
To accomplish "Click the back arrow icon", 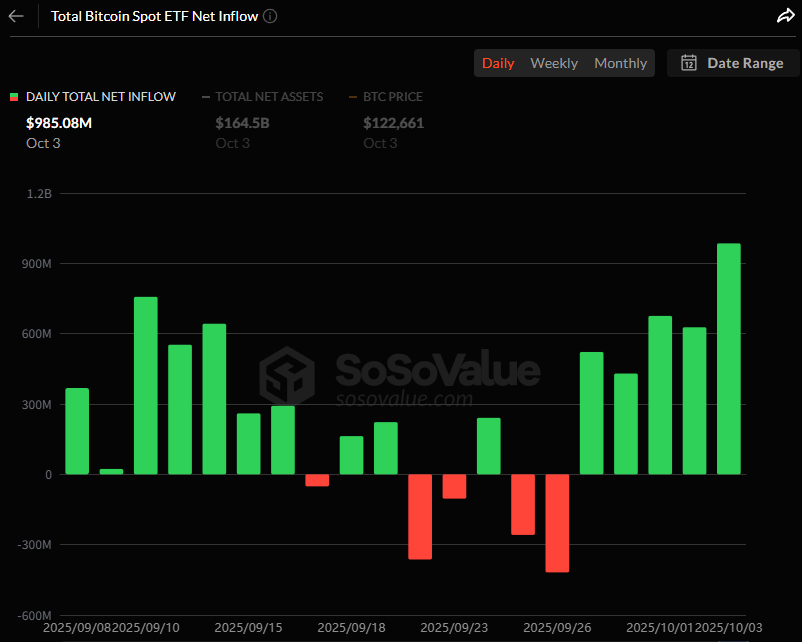I will click(16, 16).
